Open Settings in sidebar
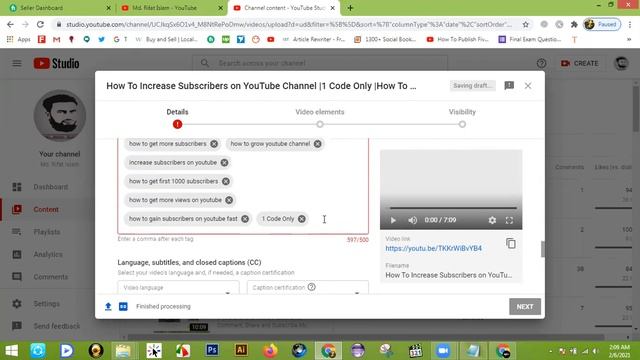The width and height of the screenshot is (640, 360). coord(47,304)
